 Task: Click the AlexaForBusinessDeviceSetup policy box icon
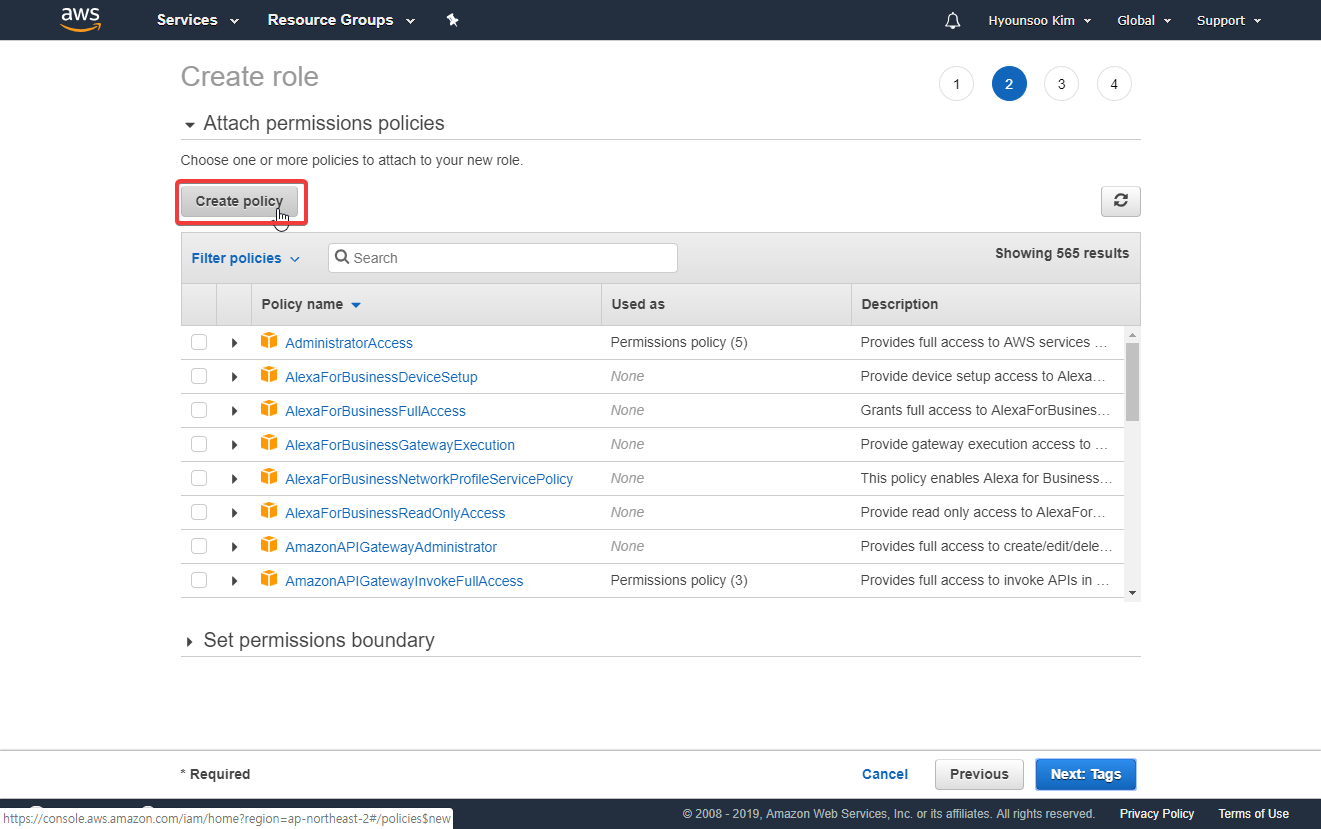tap(269, 375)
